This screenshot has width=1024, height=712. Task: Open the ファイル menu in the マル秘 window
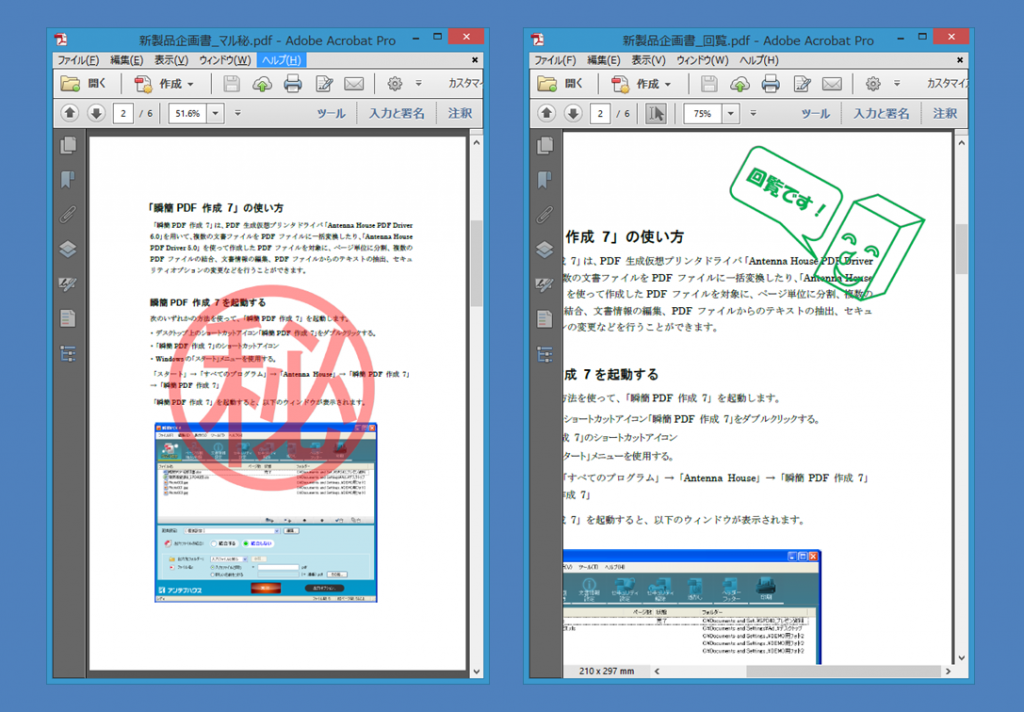coord(78,60)
